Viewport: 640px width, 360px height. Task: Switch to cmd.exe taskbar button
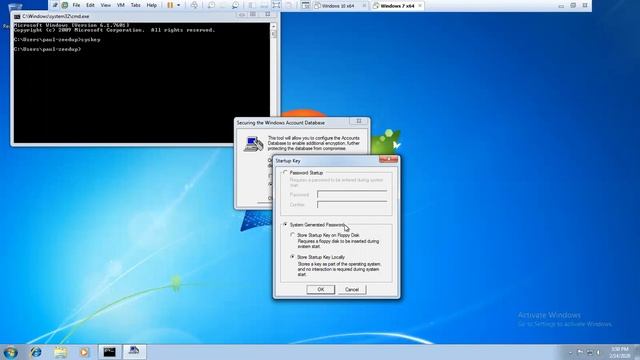click(x=109, y=352)
